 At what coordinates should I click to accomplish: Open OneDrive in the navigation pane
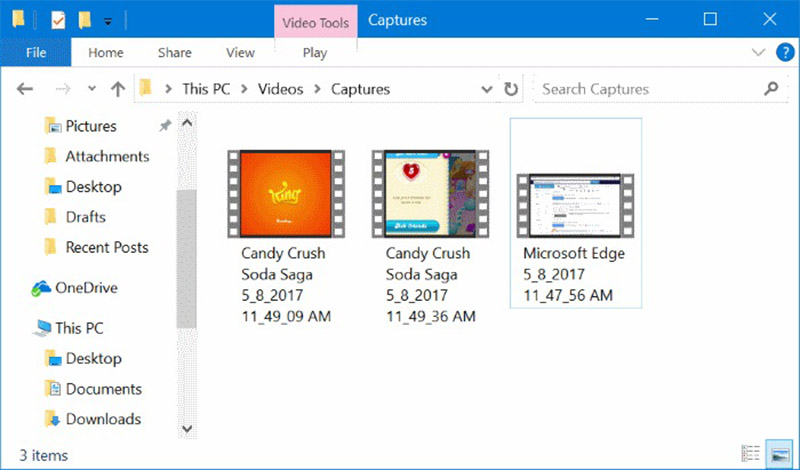(85, 288)
